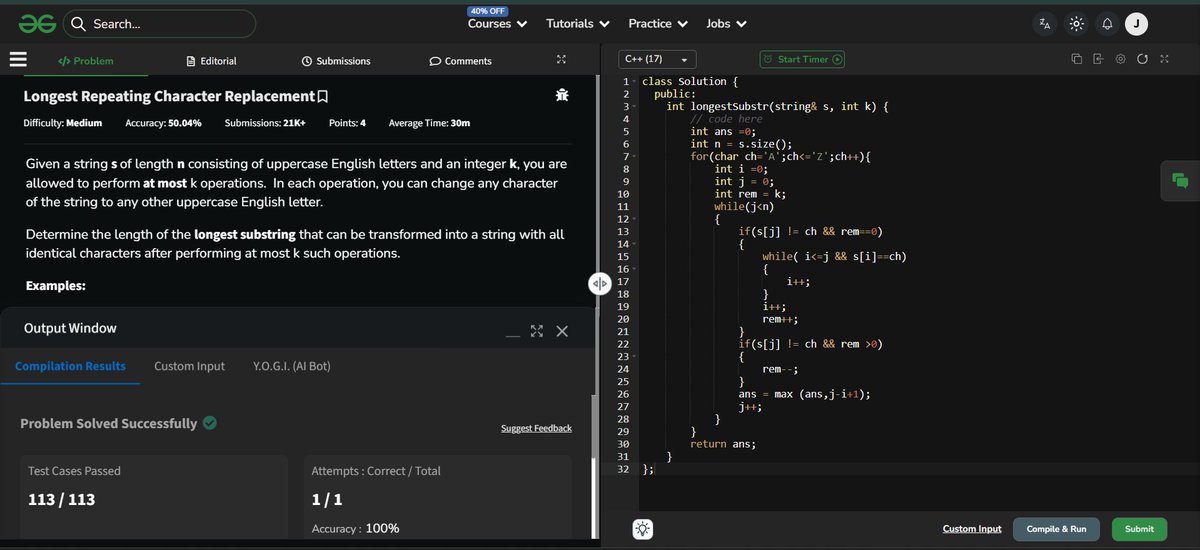Click the panel splitter handle between panes

[x=599, y=283]
